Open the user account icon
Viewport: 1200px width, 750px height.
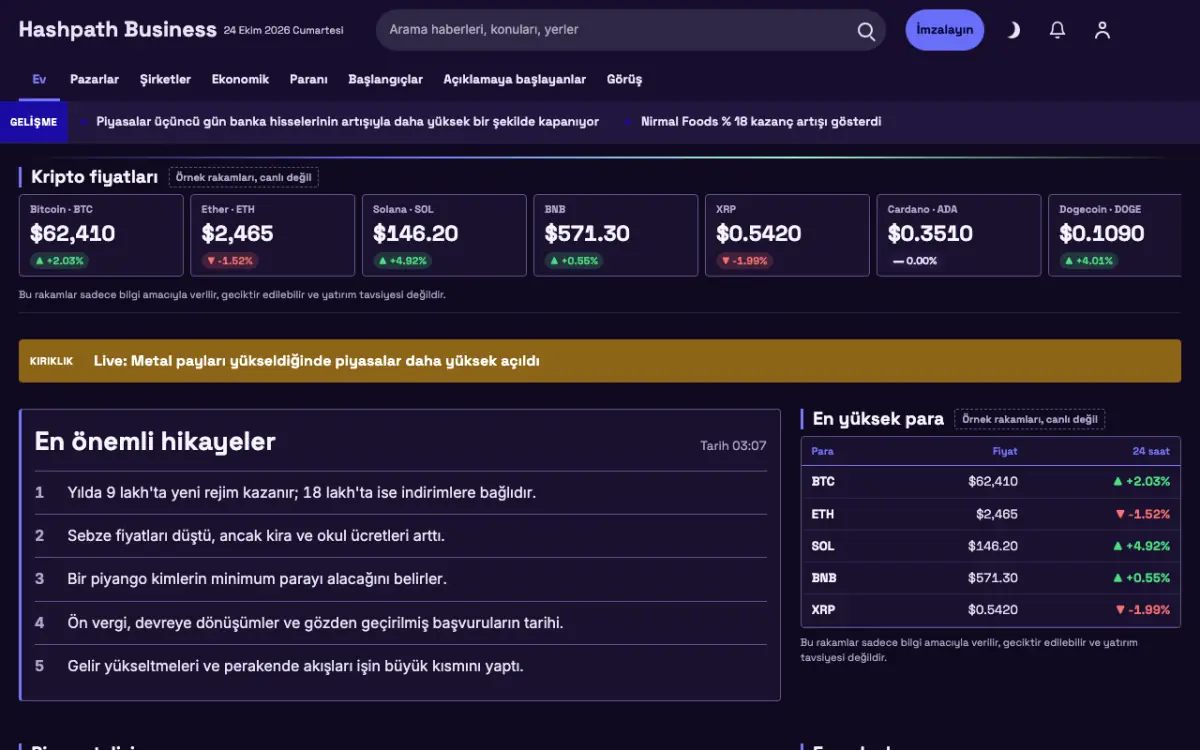[1102, 30]
